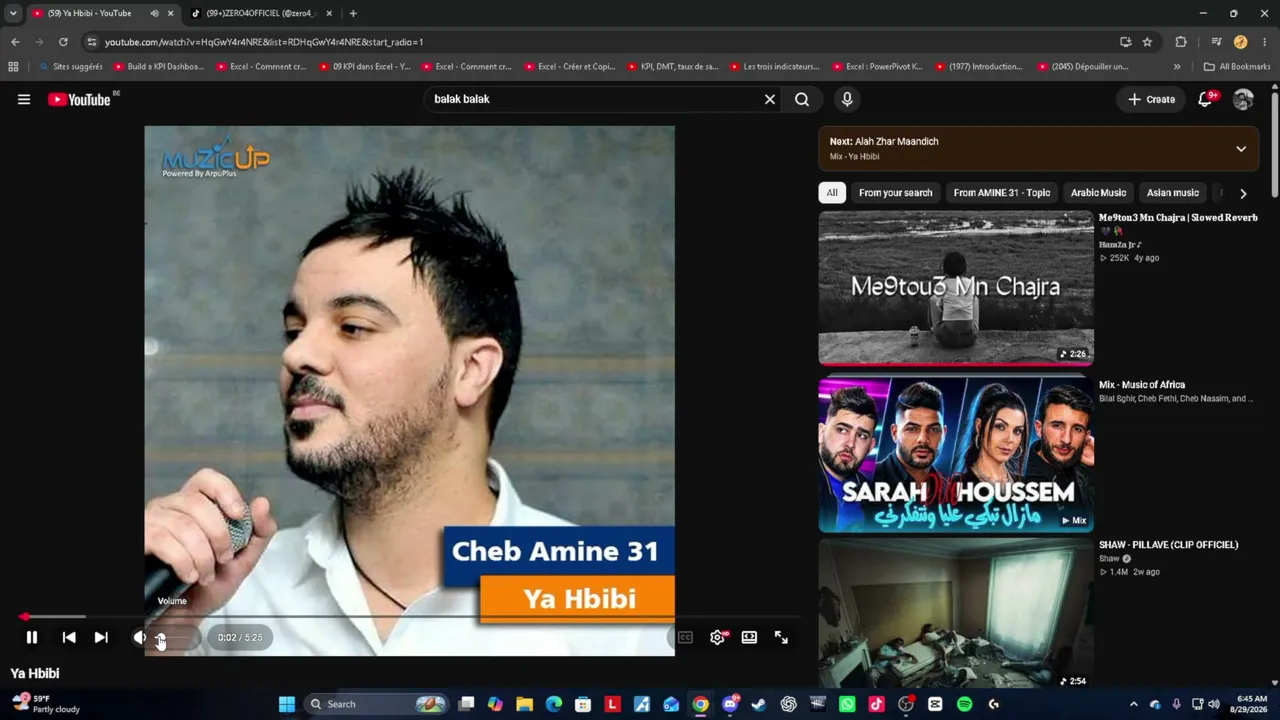1280x720 pixels.
Task: Go to the YouTube home logo
Action: [79, 99]
